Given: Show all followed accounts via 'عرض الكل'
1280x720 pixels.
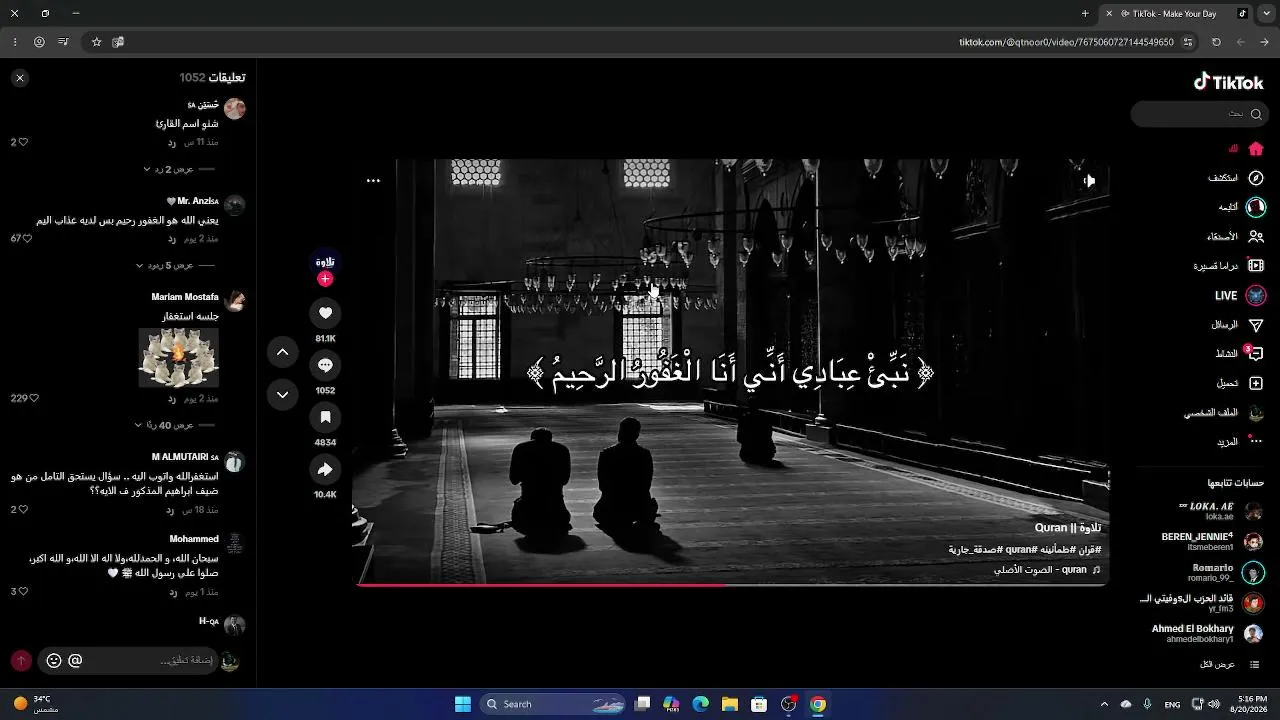Looking at the screenshot, I should pyautogui.click(x=1218, y=664).
